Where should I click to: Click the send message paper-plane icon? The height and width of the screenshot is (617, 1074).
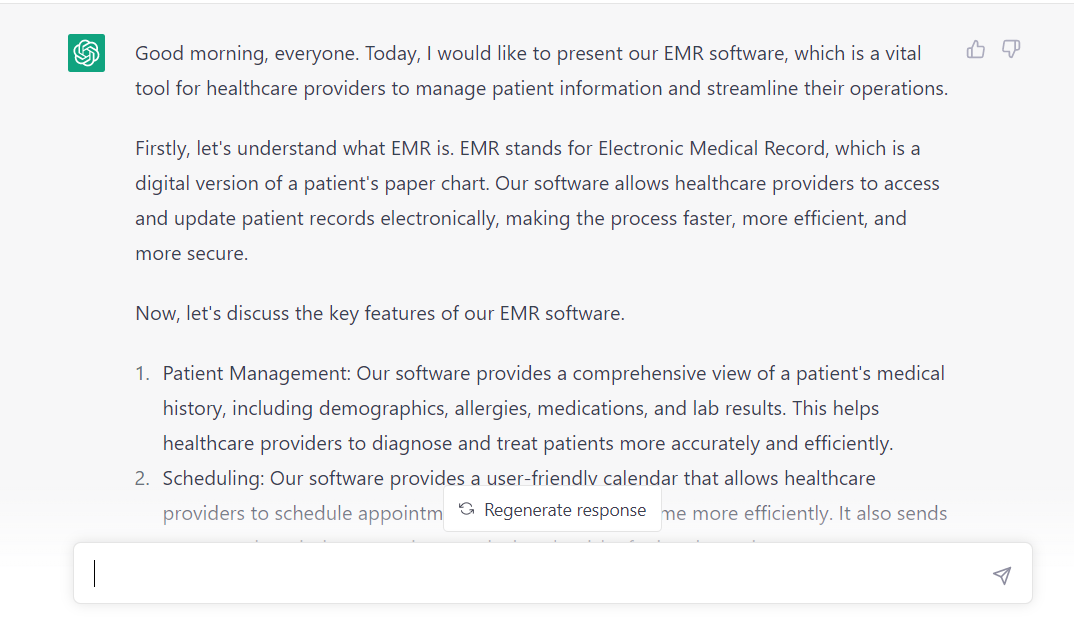coord(1000,574)
